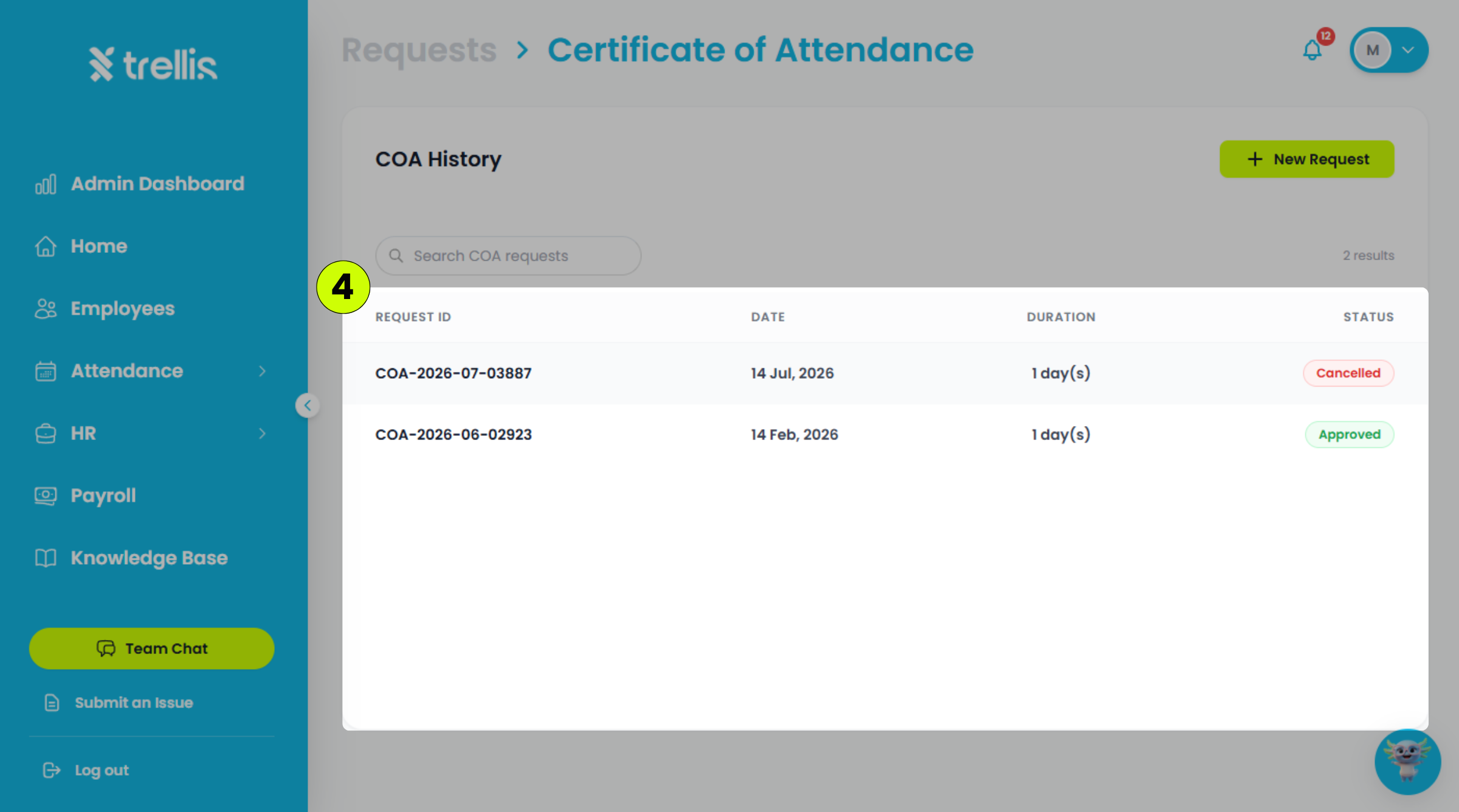Open request COA-2026-07-03887 row
The width and height of the screenshot is (1459, 812).
[x=885, y=373]
